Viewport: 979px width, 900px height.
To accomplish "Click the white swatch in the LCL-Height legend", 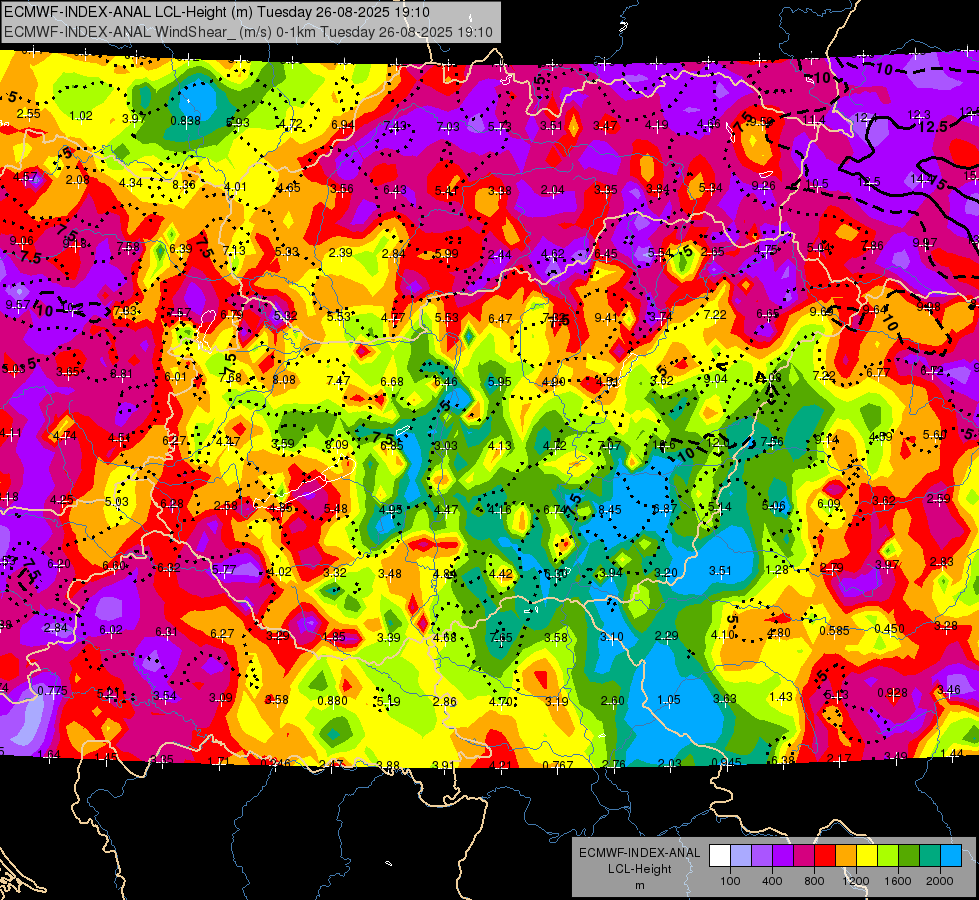I will (720, 856).
